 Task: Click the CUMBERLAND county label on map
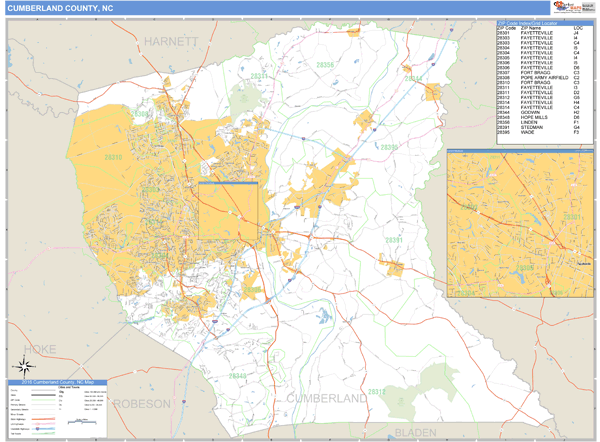pos(327,398)
